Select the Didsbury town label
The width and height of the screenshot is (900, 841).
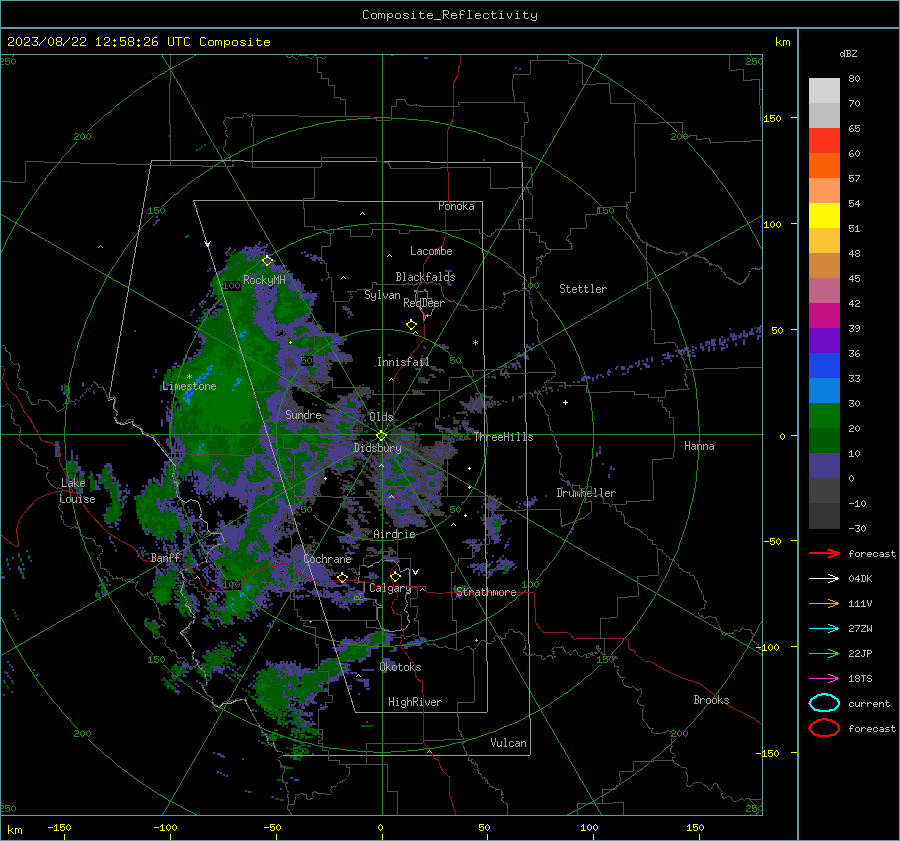coord(377,448)
